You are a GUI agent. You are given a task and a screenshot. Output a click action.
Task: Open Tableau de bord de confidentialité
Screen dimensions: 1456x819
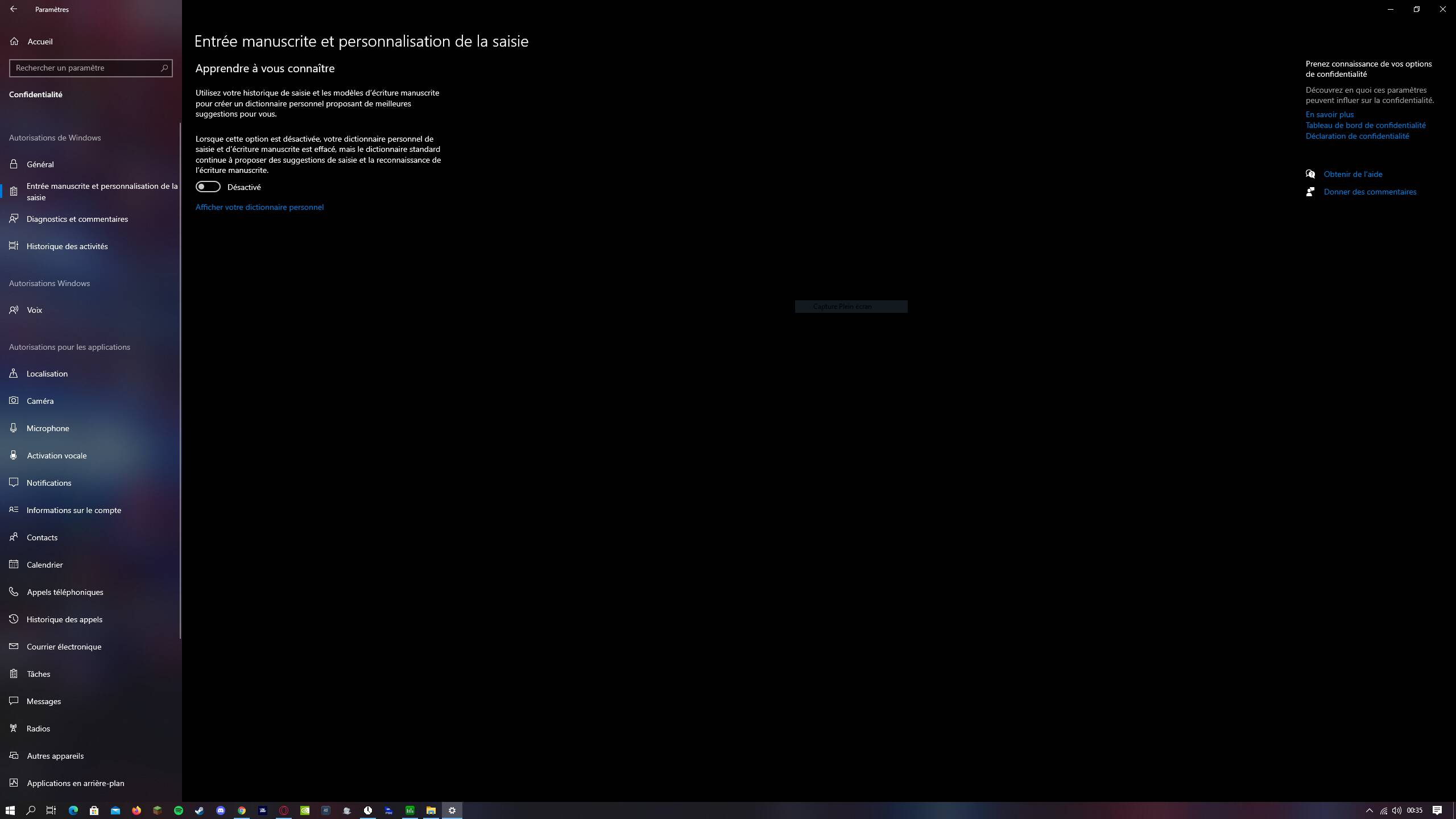coord(1365,125)
